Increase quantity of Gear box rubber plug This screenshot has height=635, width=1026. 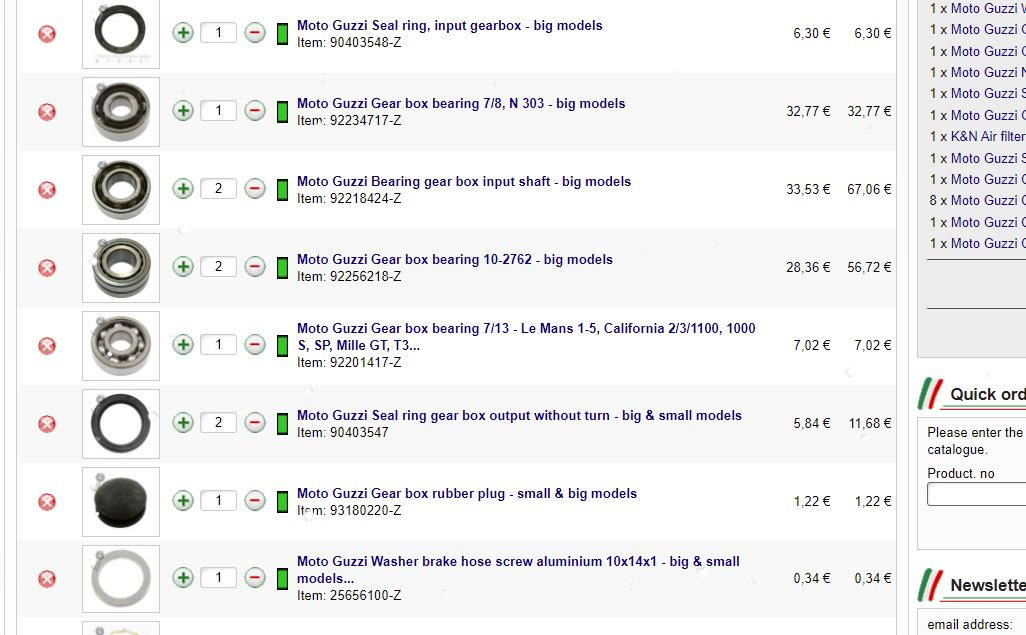(183, 501)
